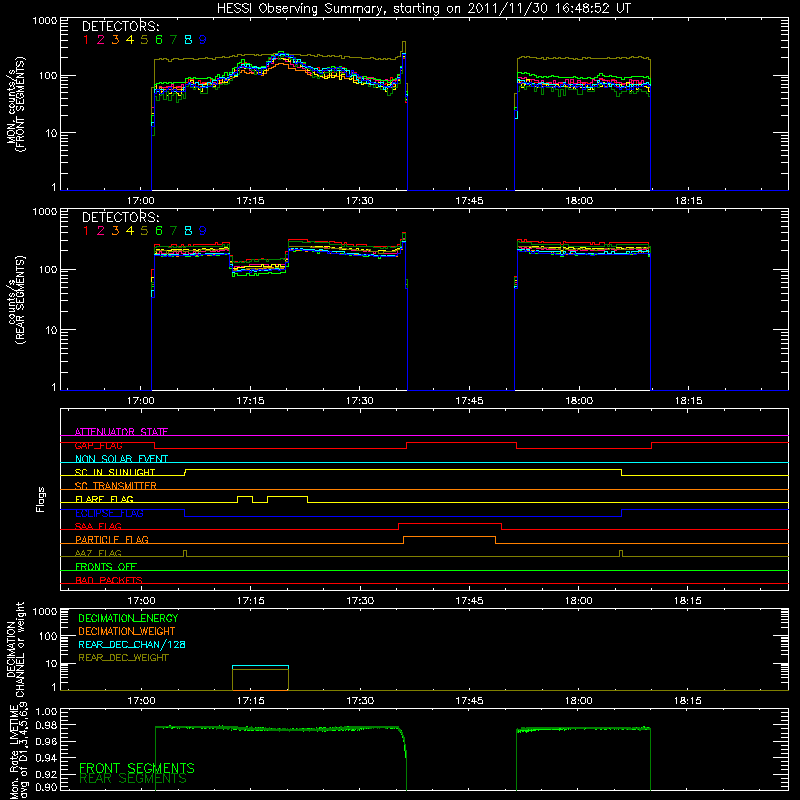Click the FLARE_FLAG label
This screenshot has height=800, width=800.
(104, 499)
